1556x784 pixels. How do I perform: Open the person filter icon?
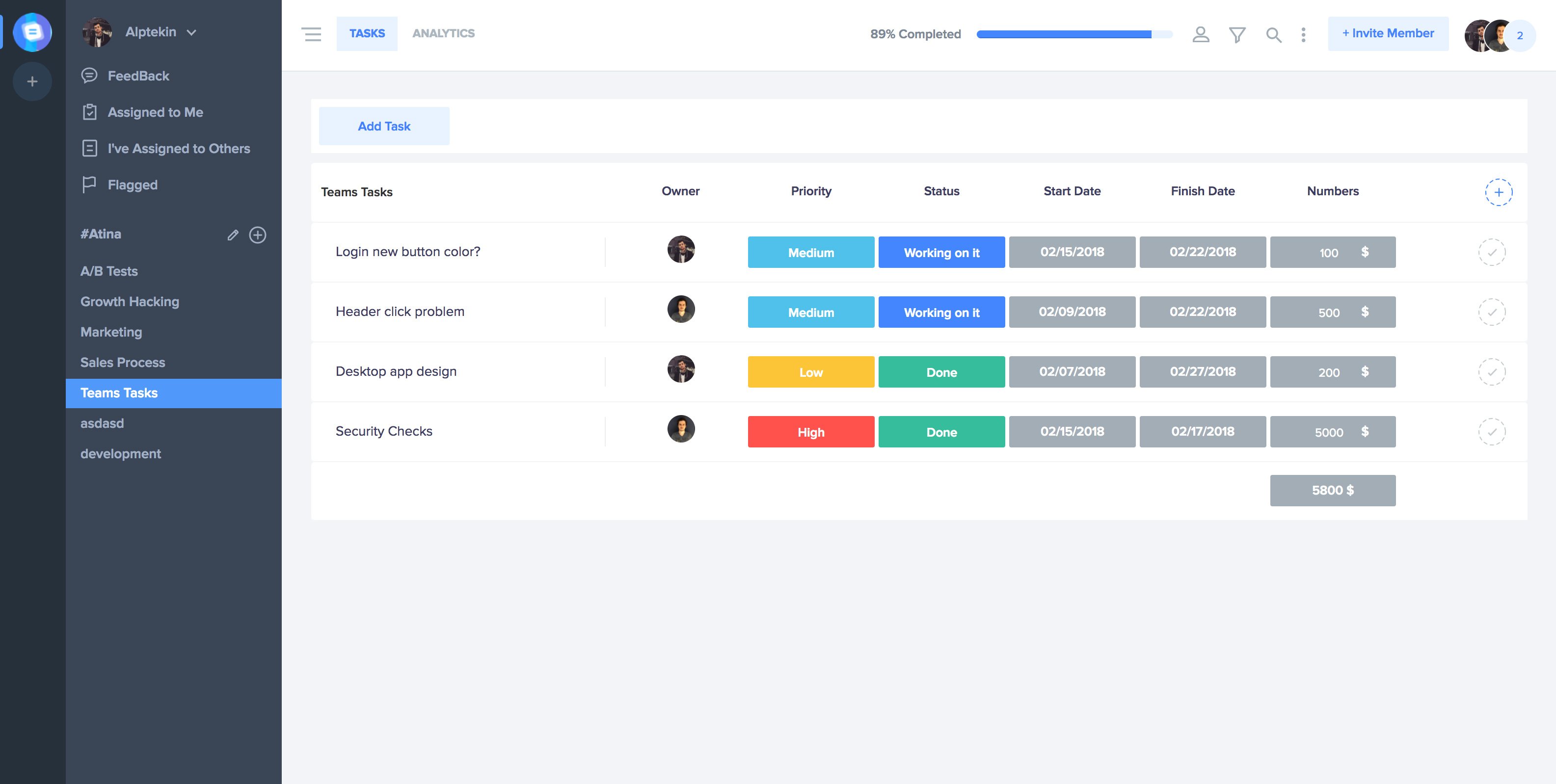[1201, 34]
